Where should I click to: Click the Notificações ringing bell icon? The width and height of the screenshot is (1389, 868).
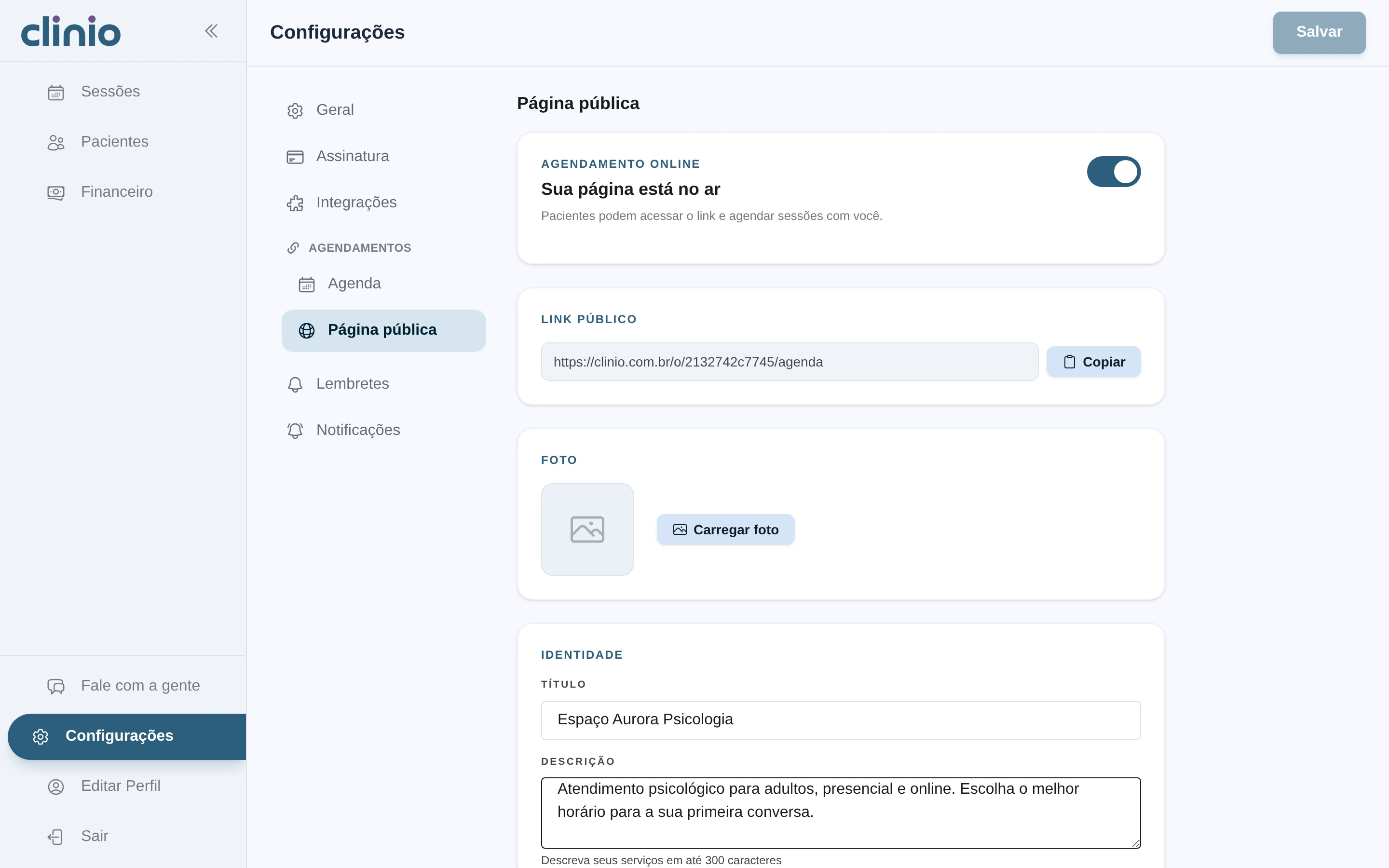[295, 431]
